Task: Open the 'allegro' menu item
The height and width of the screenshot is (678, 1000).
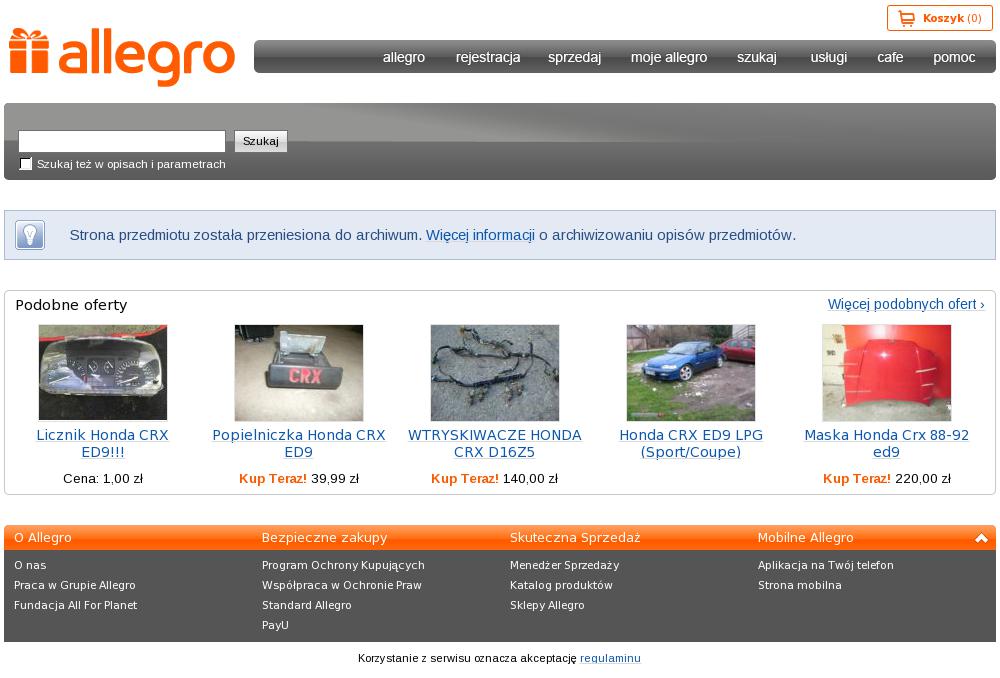Action: tap(404, 57)
